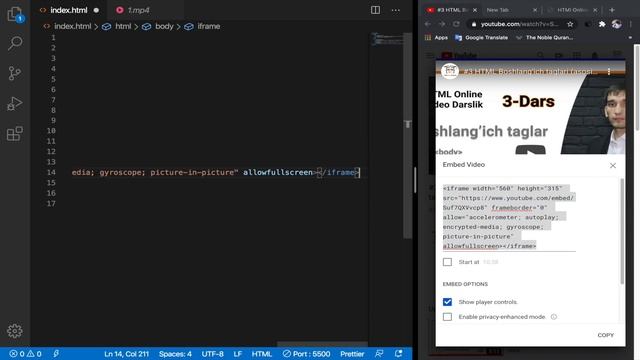Open the VS Code Explorer panel
The width and height of the screenshot is (640, 360).
click(15, 14)
